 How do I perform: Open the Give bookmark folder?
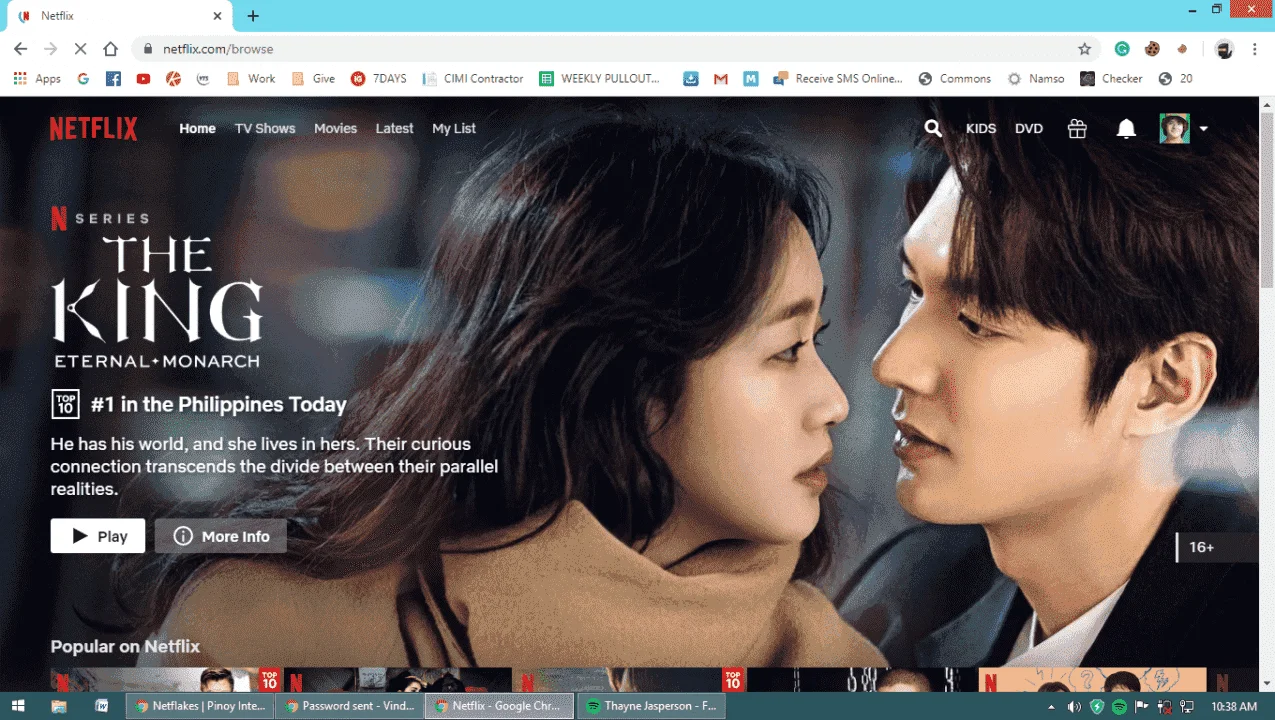313,79
